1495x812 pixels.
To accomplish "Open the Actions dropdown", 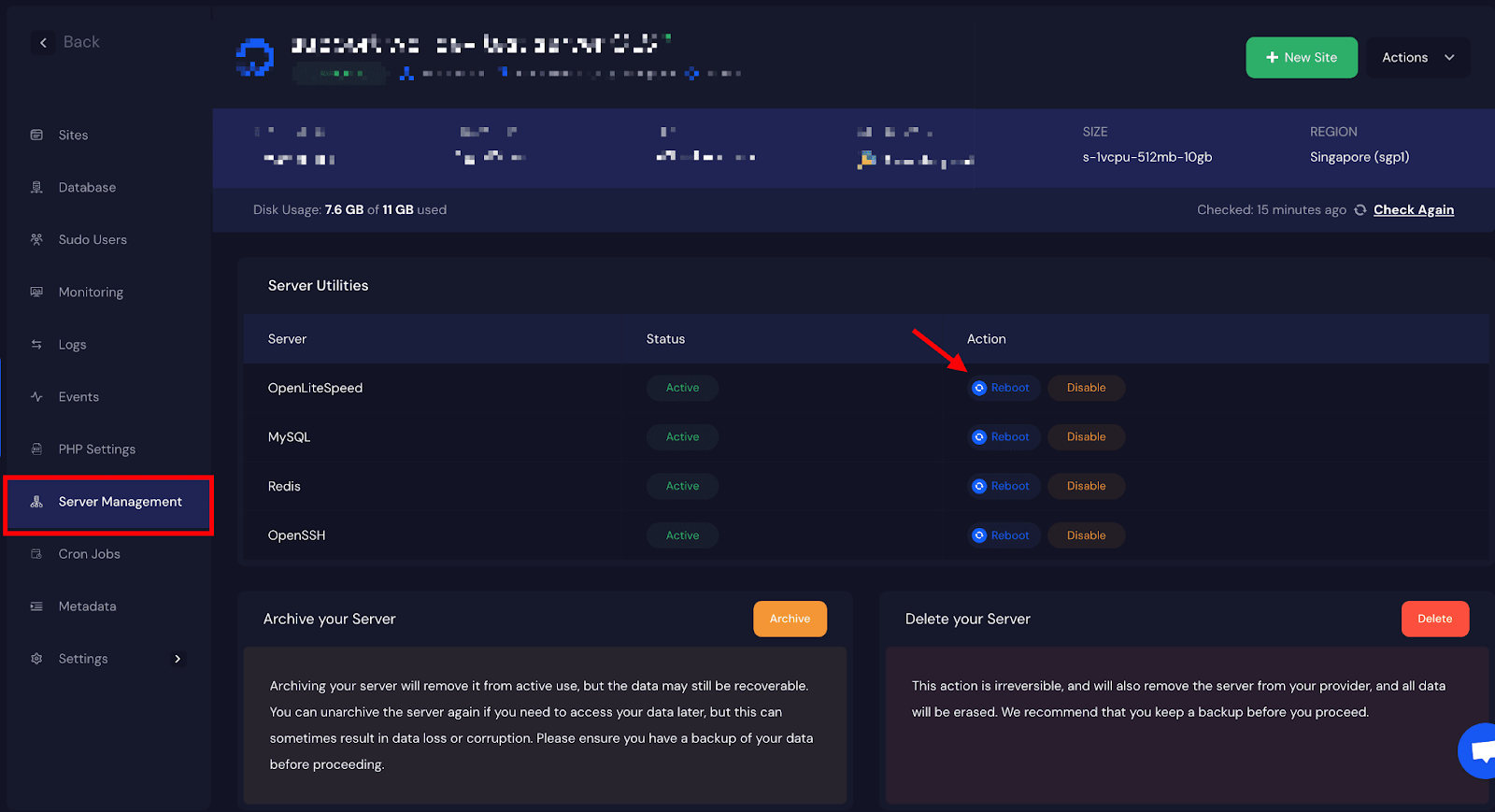I will click(x=1417, y=57).
